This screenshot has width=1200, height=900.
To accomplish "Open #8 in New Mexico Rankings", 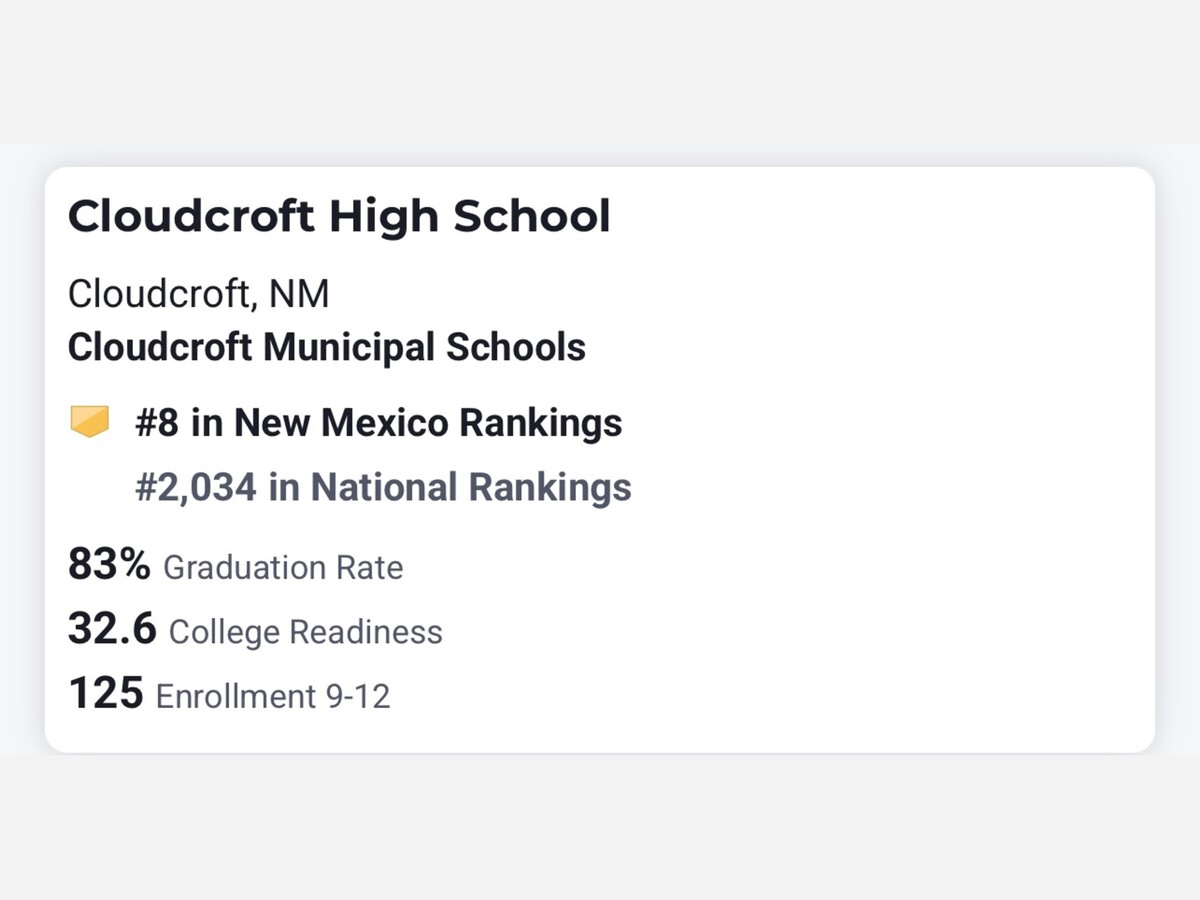I will 378,422.
